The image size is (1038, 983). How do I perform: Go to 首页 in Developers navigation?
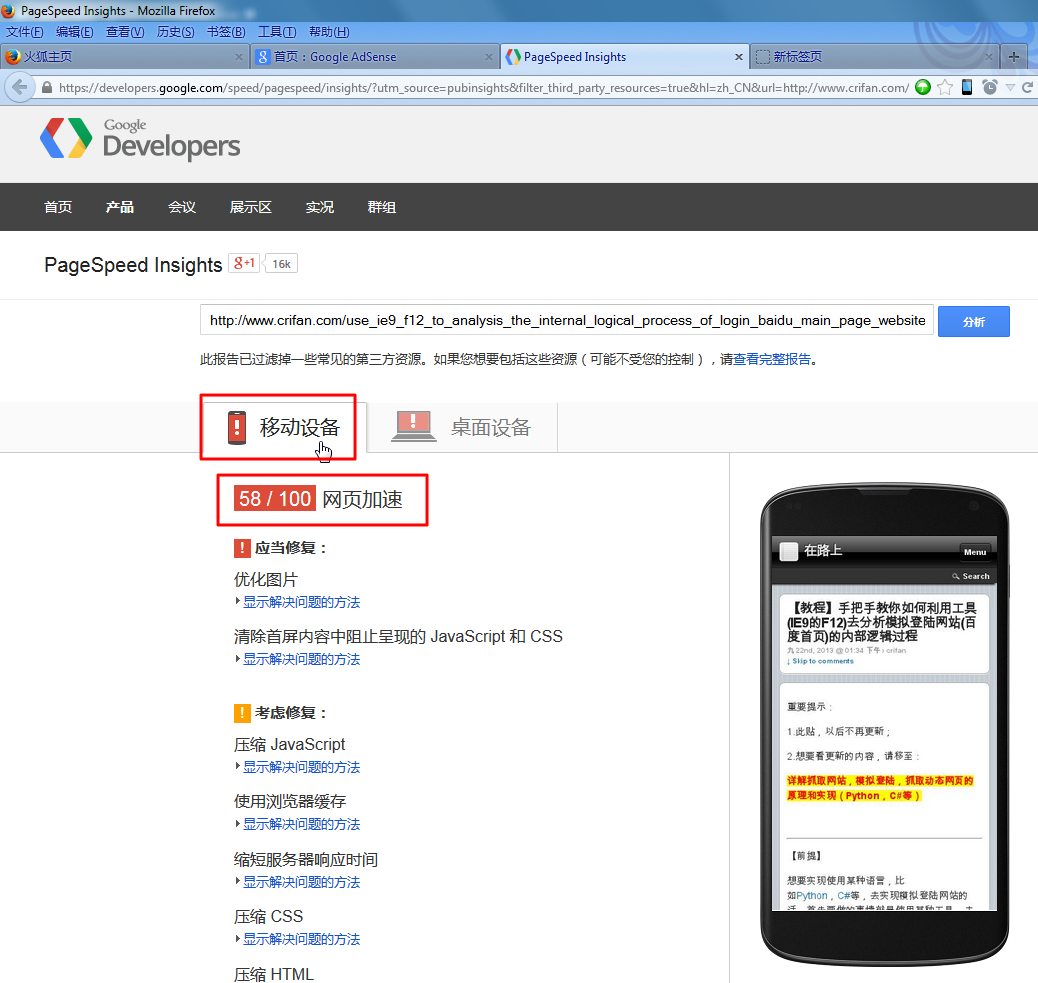tap(58, 207)
